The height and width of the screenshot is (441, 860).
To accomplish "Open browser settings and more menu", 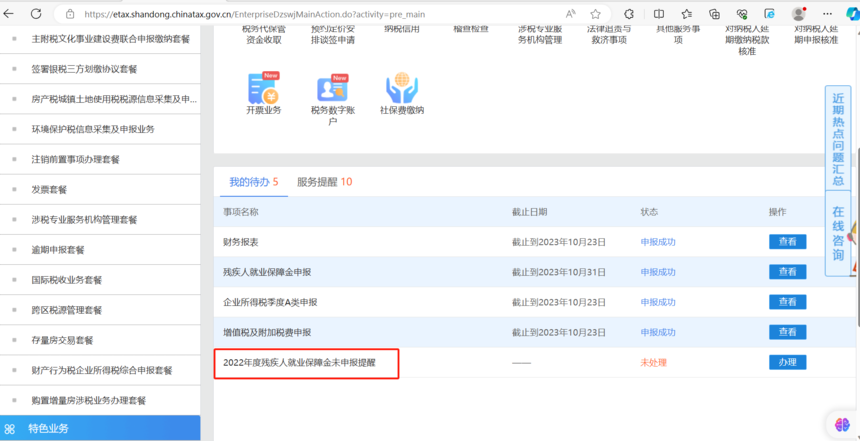I will pos(826,14).
